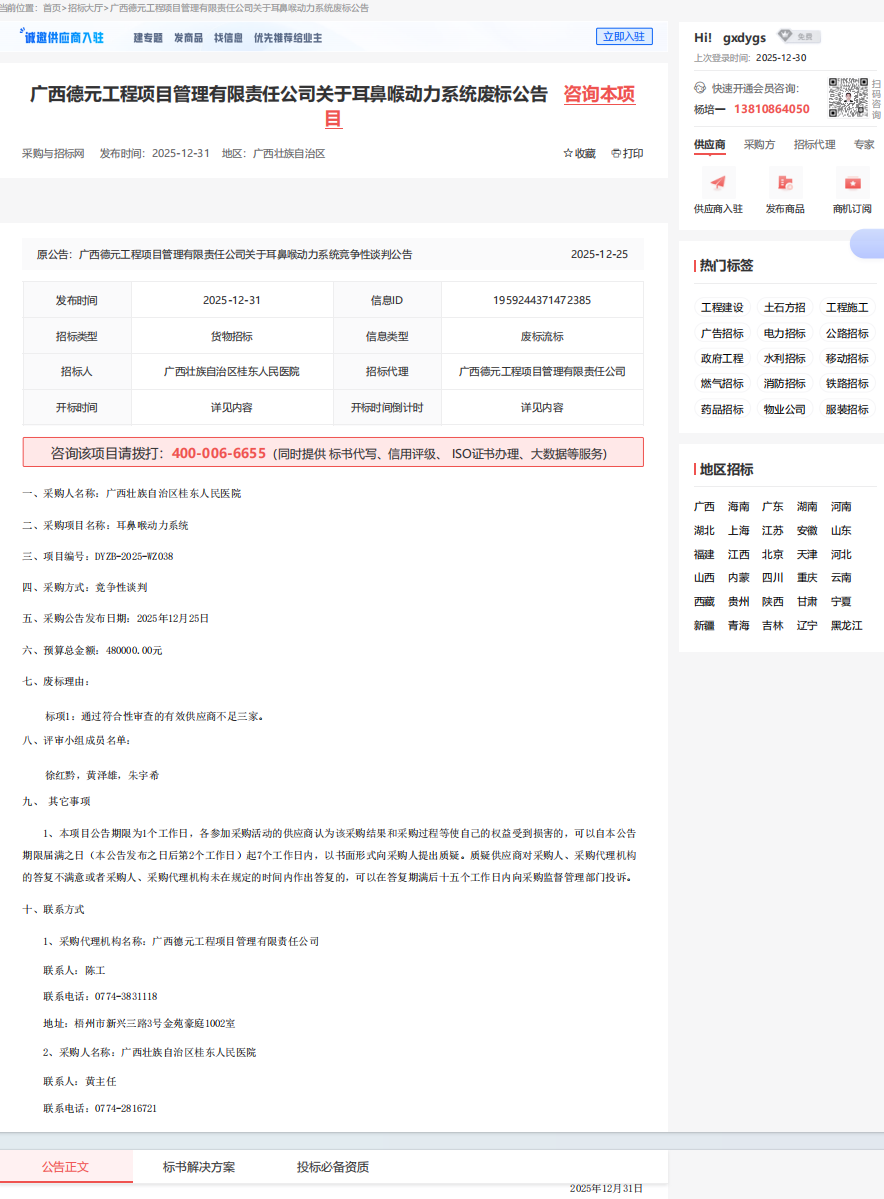Click the 立即入驻 button
884x1199 pixels.
point(624,36)
